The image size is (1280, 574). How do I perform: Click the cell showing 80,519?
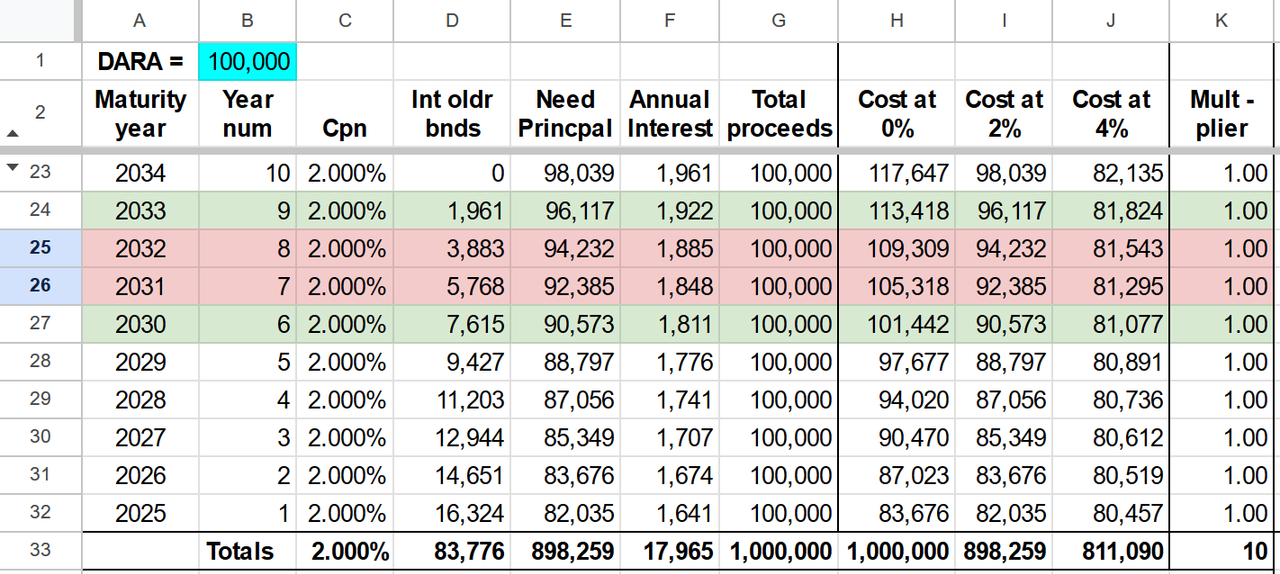[x=1111, y=476]
